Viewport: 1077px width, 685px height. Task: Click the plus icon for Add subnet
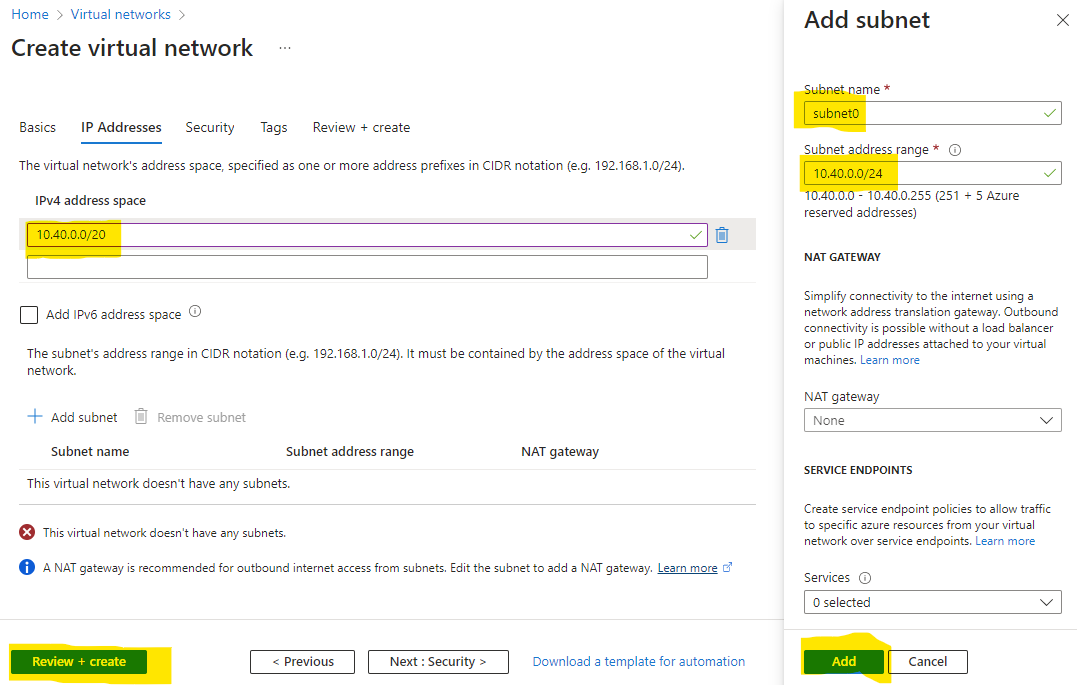(x=34, y=416)
